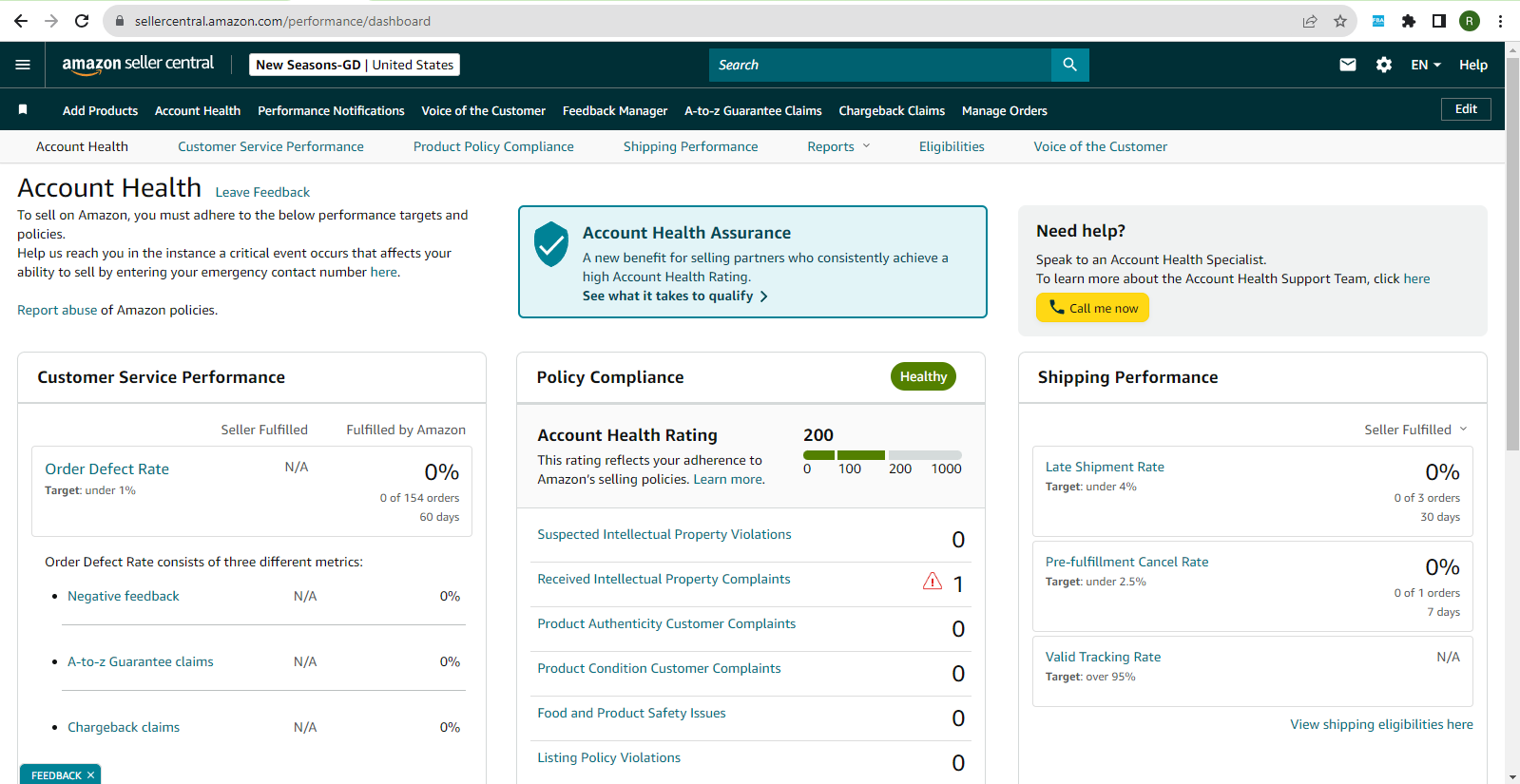Click the intellectual property complaint warning icon
1520x784 pixels.
coord(933,581)
